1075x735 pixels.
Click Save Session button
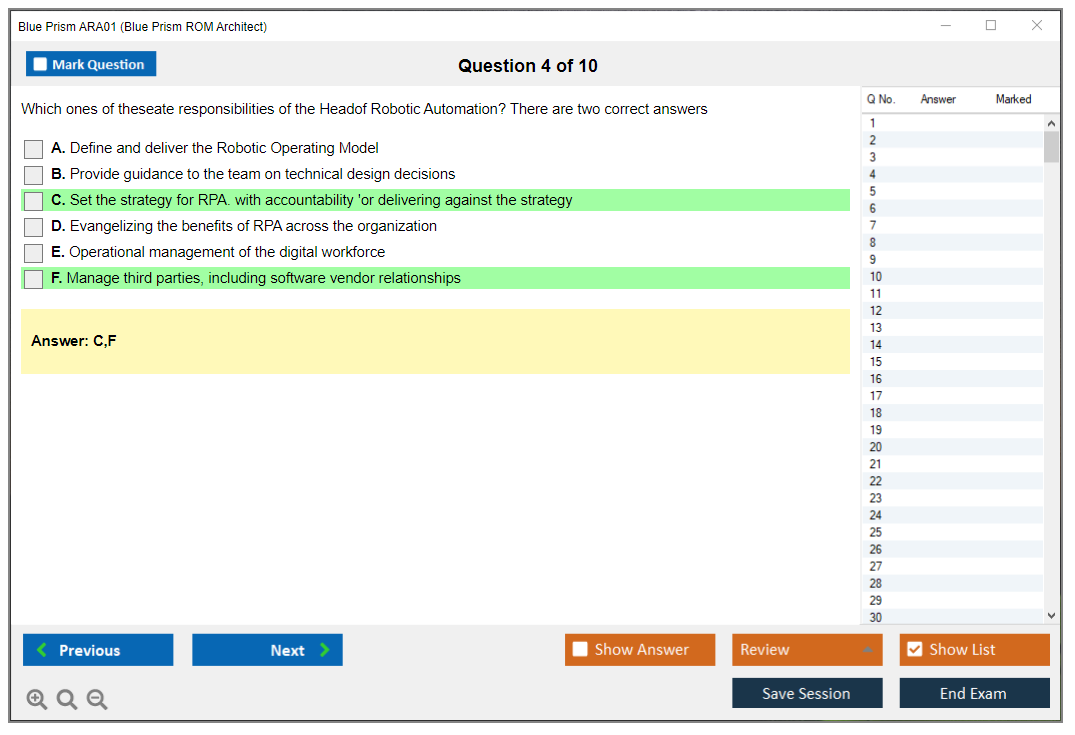[807, 694]
